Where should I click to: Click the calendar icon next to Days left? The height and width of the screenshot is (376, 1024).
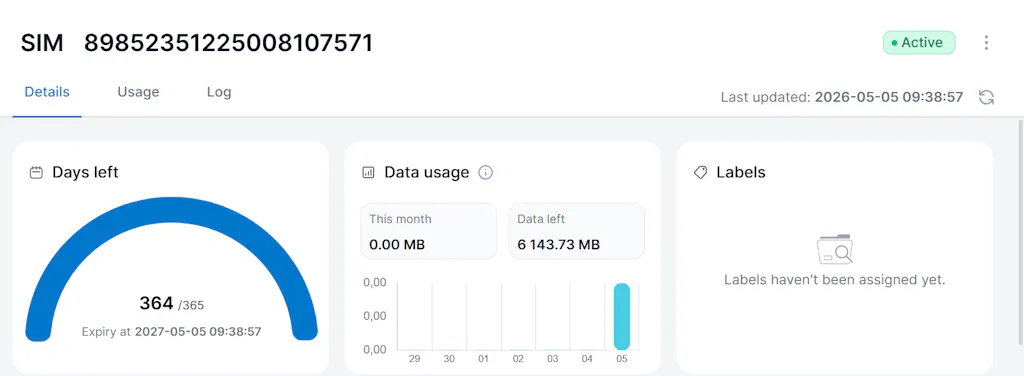point(37,173)
